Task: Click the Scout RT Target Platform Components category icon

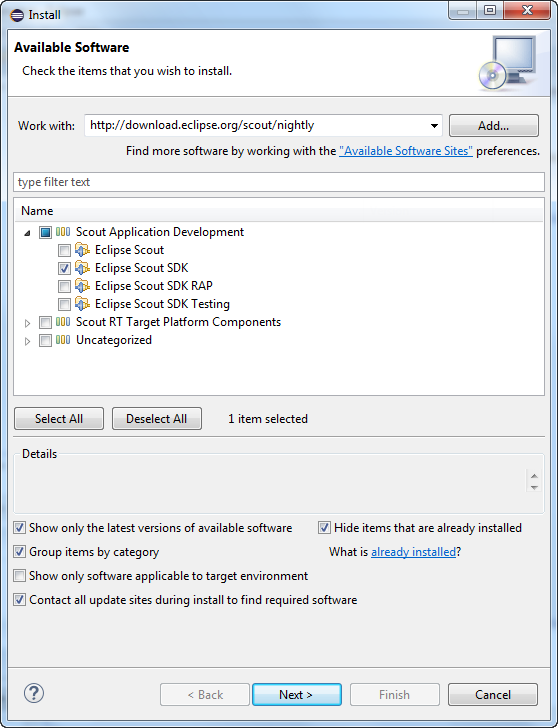Action: click(x=63, y=322)
